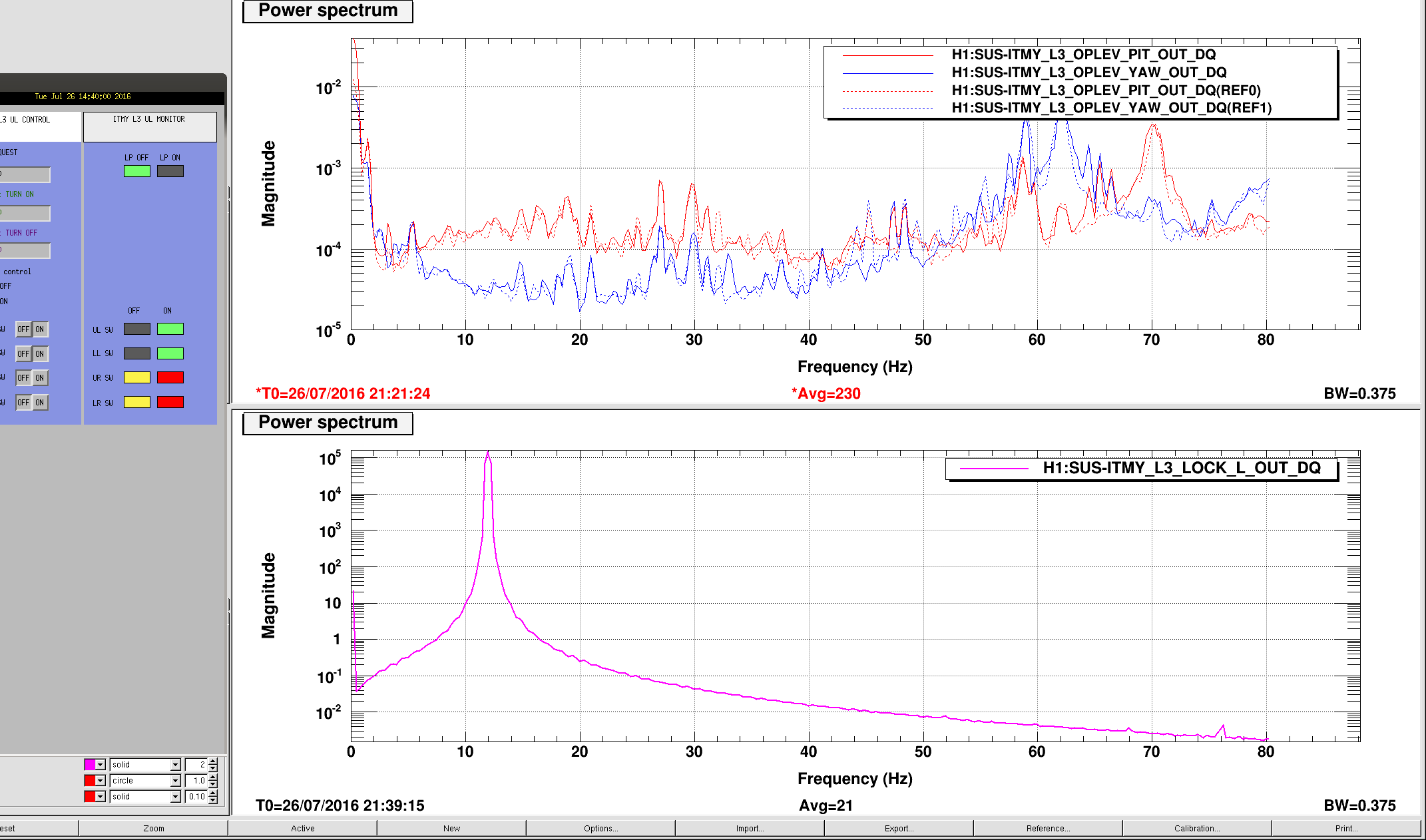Viewport: 1426px width, 840px height.
Task: Click the yellow OFF lamp for UR SW
Action: (137, 377)
